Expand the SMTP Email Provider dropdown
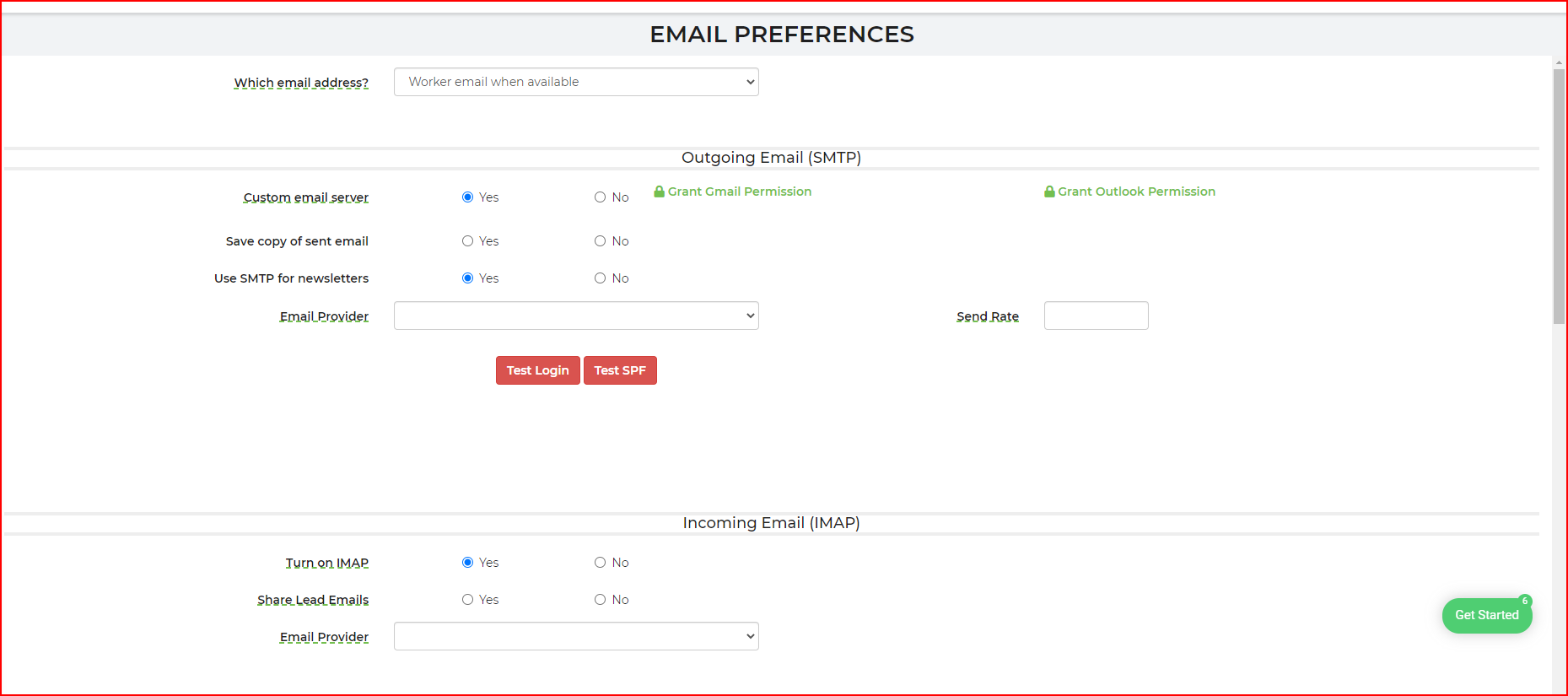The image size is (1568, 696). coord(576,316)
